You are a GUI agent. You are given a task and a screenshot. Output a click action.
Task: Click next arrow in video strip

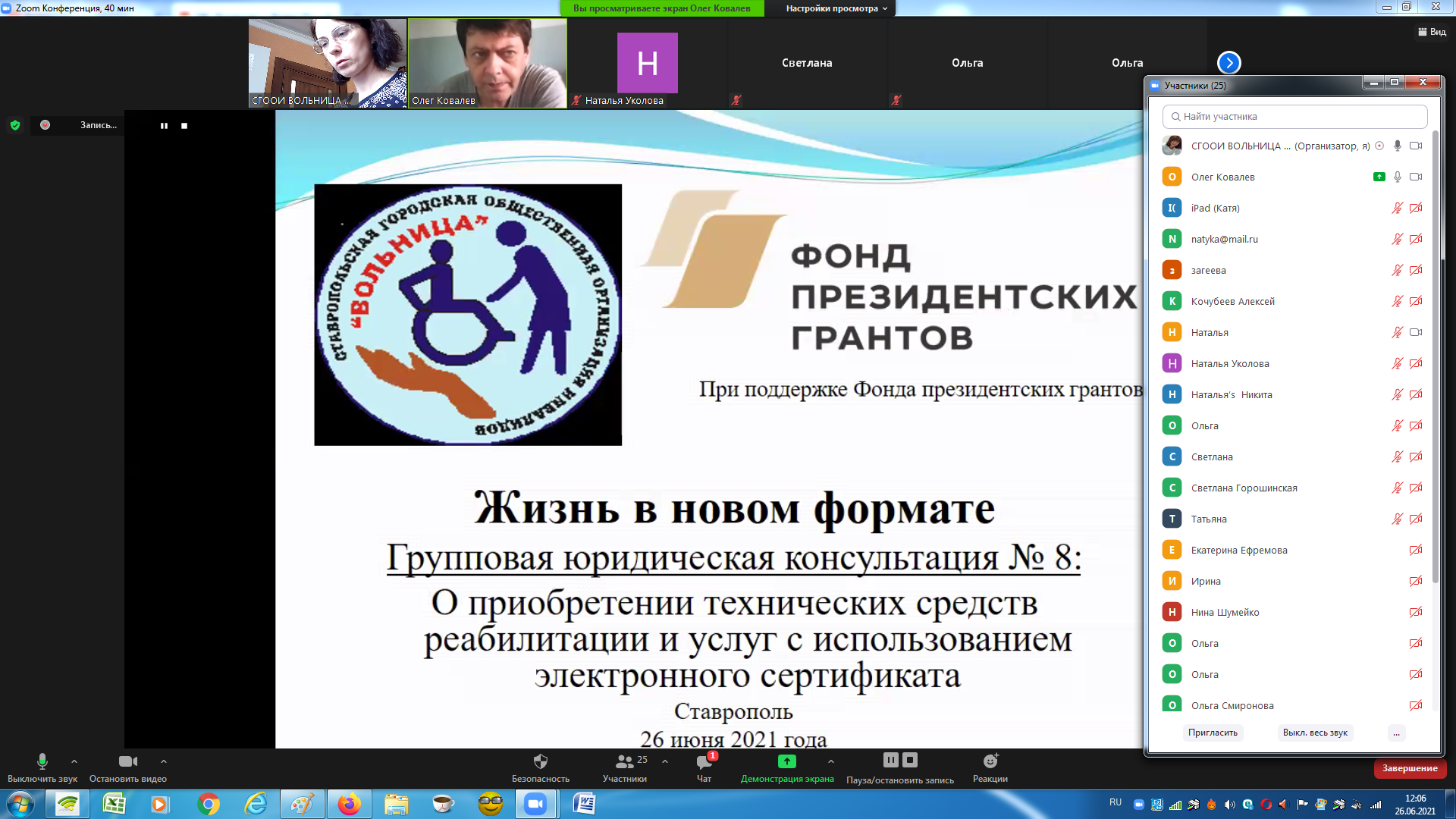coord(1228,63)
